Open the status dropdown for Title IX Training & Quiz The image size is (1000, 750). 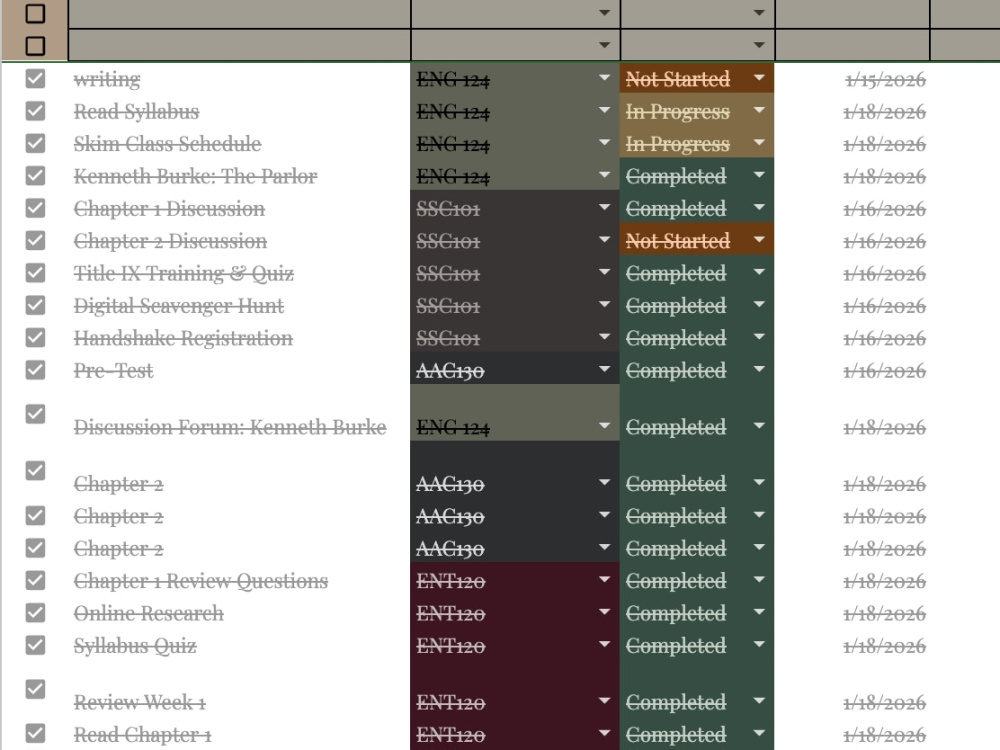[759, 272]
